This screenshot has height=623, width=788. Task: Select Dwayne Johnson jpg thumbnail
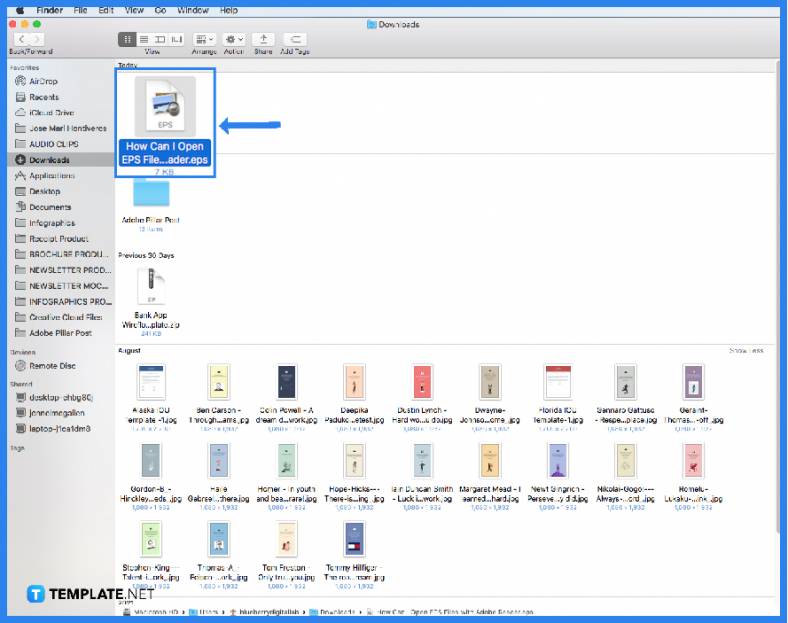pos(490,382)
